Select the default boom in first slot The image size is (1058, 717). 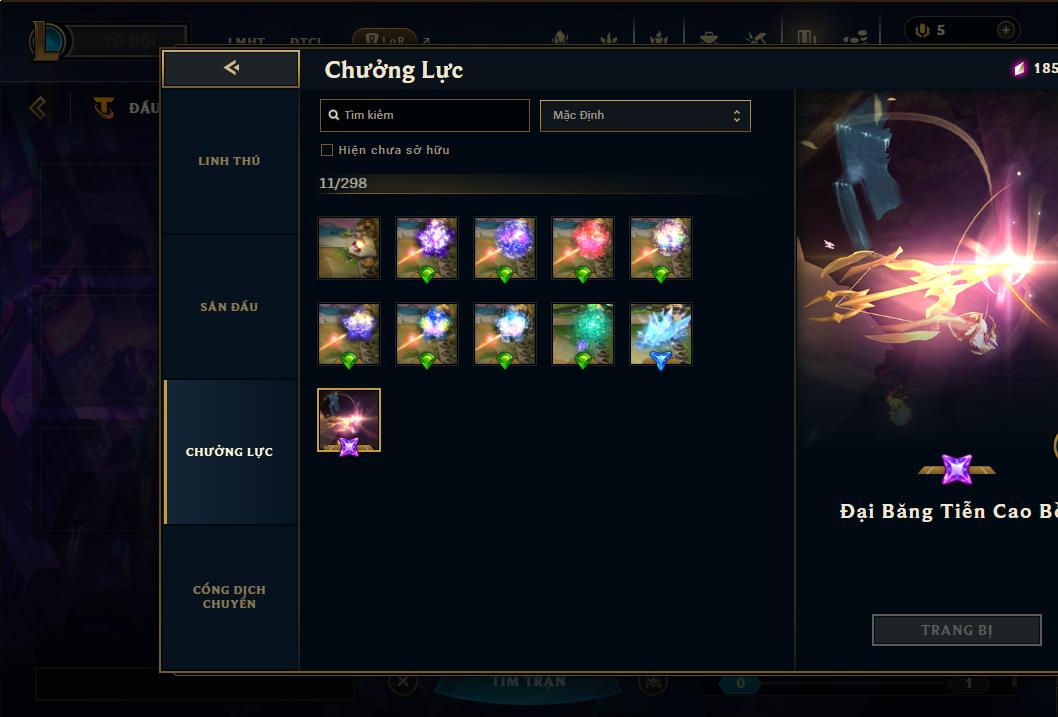[349, 248]
